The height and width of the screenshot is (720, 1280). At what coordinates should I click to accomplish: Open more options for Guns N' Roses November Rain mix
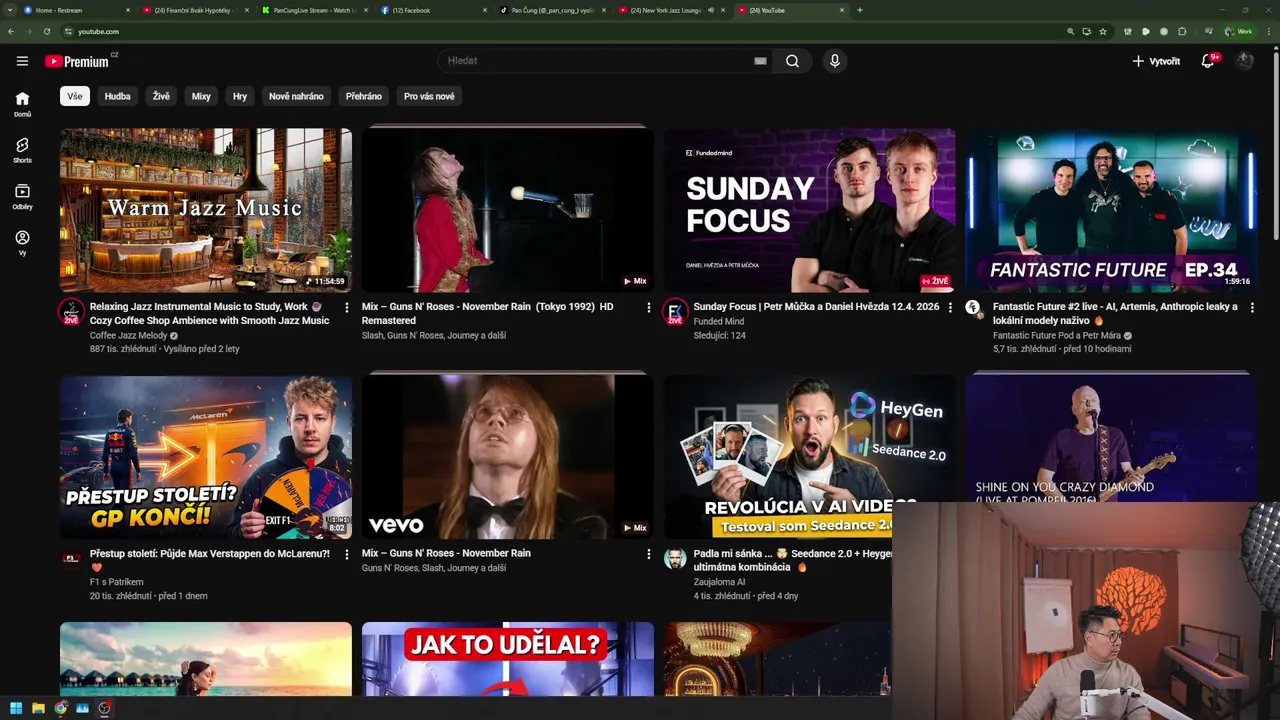pos(648,554)
